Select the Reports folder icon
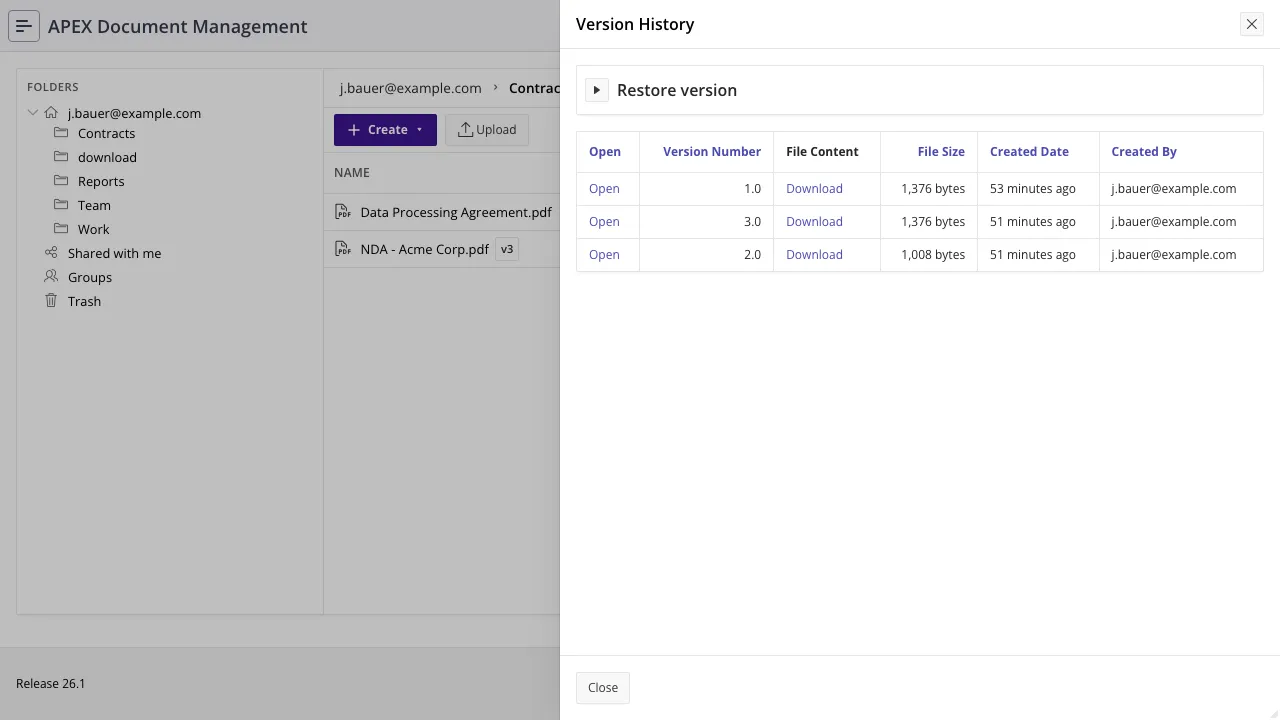The image size is (1280, 720). [61, 181]
